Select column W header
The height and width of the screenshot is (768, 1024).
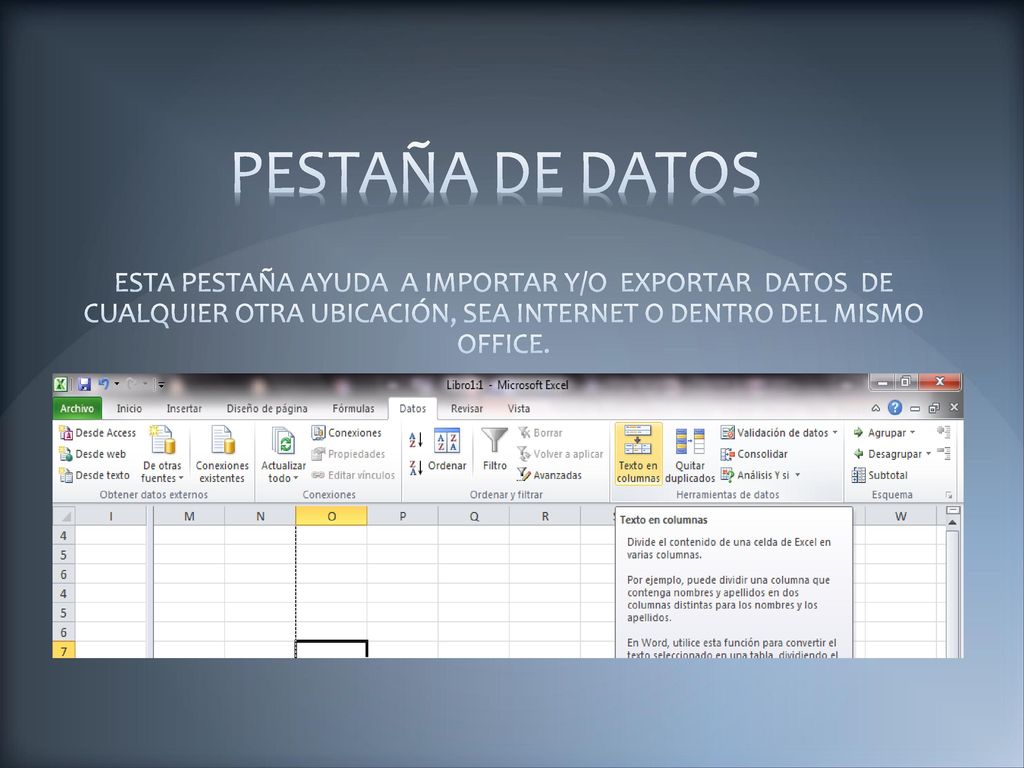pos(901,517)
